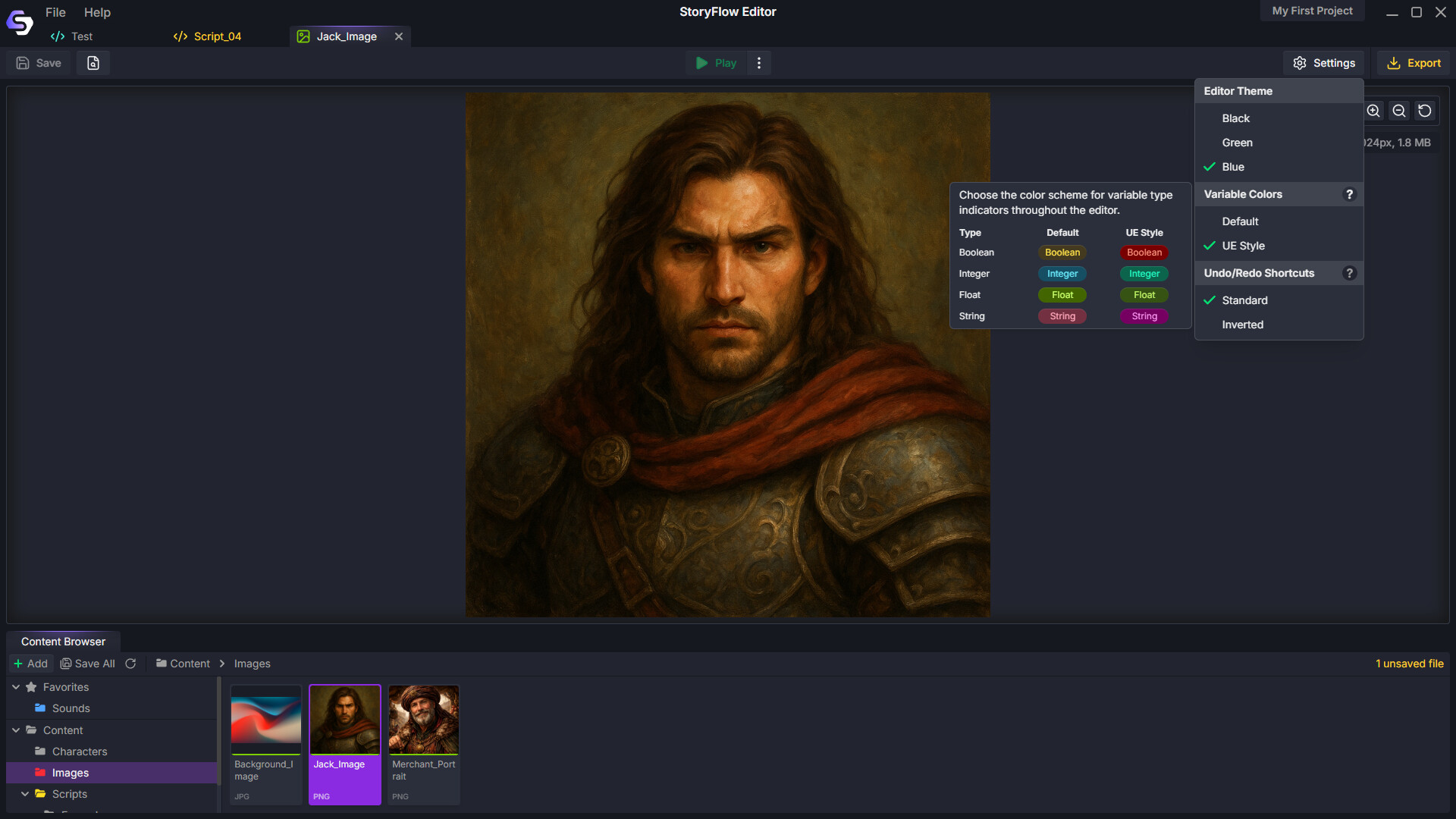The image size is (1456, 819).
Task: Switch Variable Colors to Default
Action: click(1241, 221)
